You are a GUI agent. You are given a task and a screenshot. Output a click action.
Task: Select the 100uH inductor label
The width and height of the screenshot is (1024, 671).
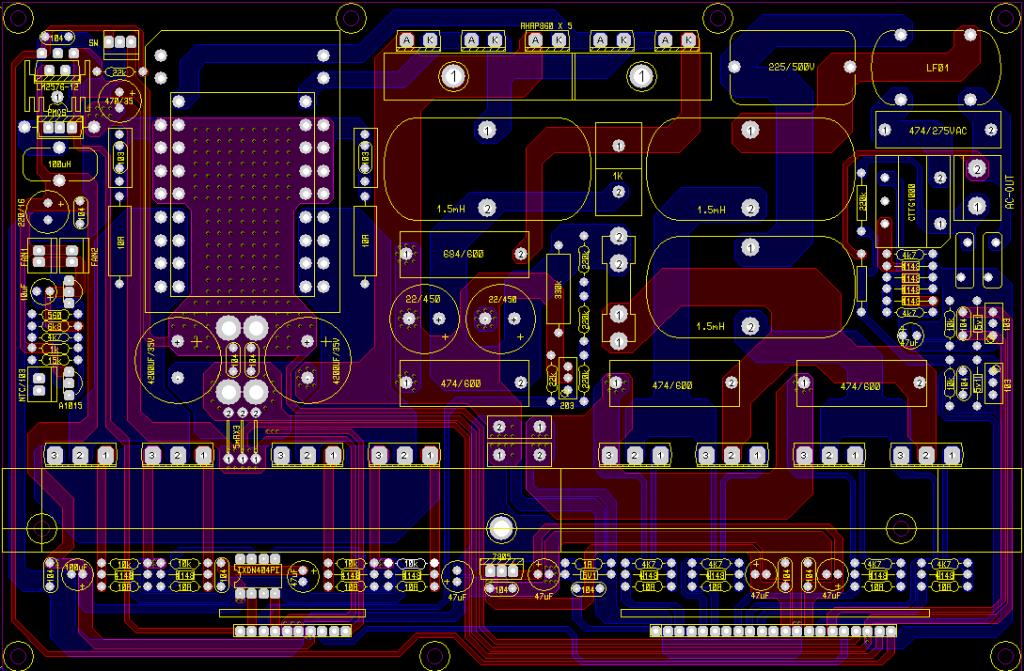pyautogui.click(x=59, y=165)
